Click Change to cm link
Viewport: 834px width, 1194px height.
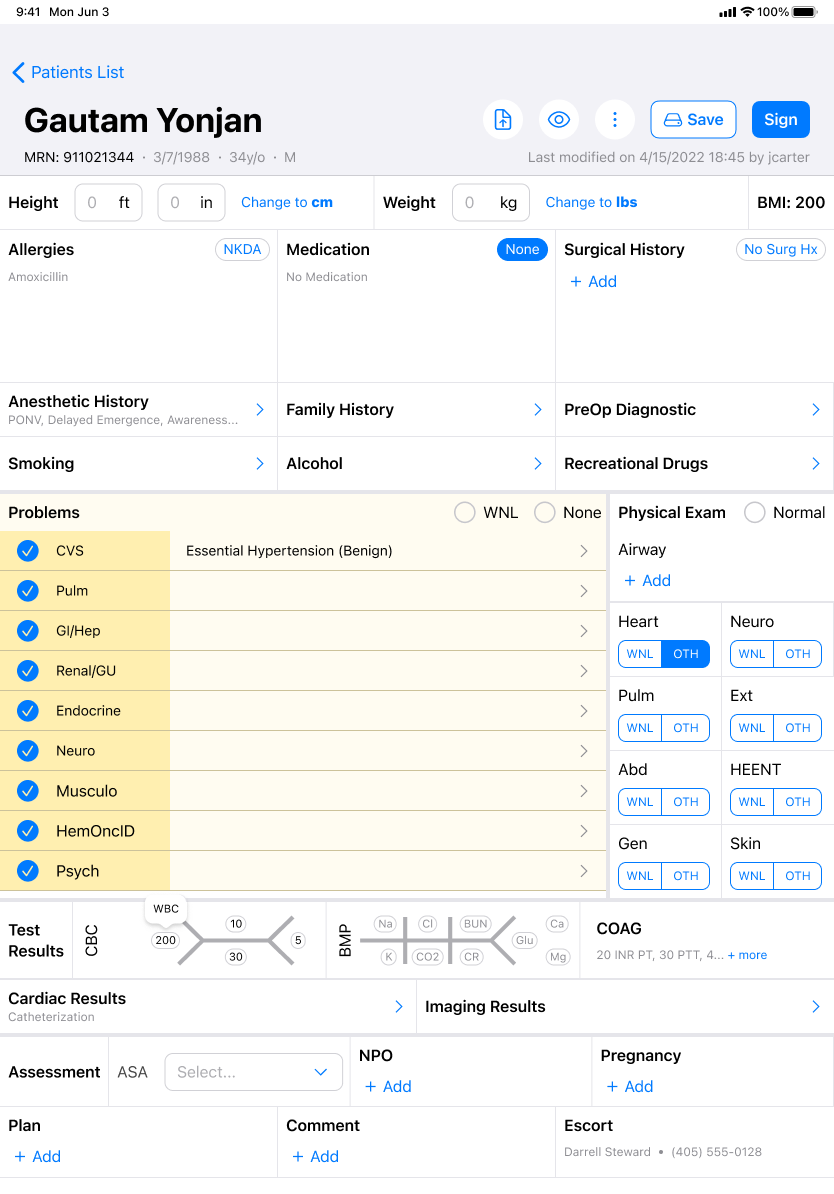[x=287, y=202]
